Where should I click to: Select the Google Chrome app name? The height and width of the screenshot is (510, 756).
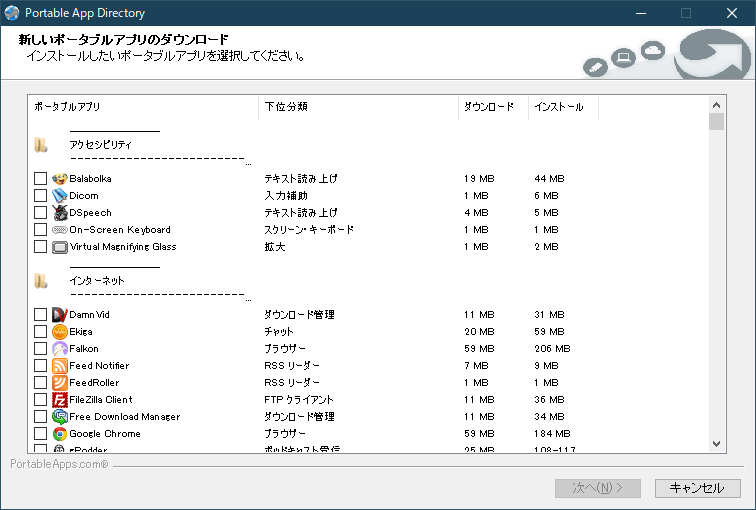(x=105, y=434)
